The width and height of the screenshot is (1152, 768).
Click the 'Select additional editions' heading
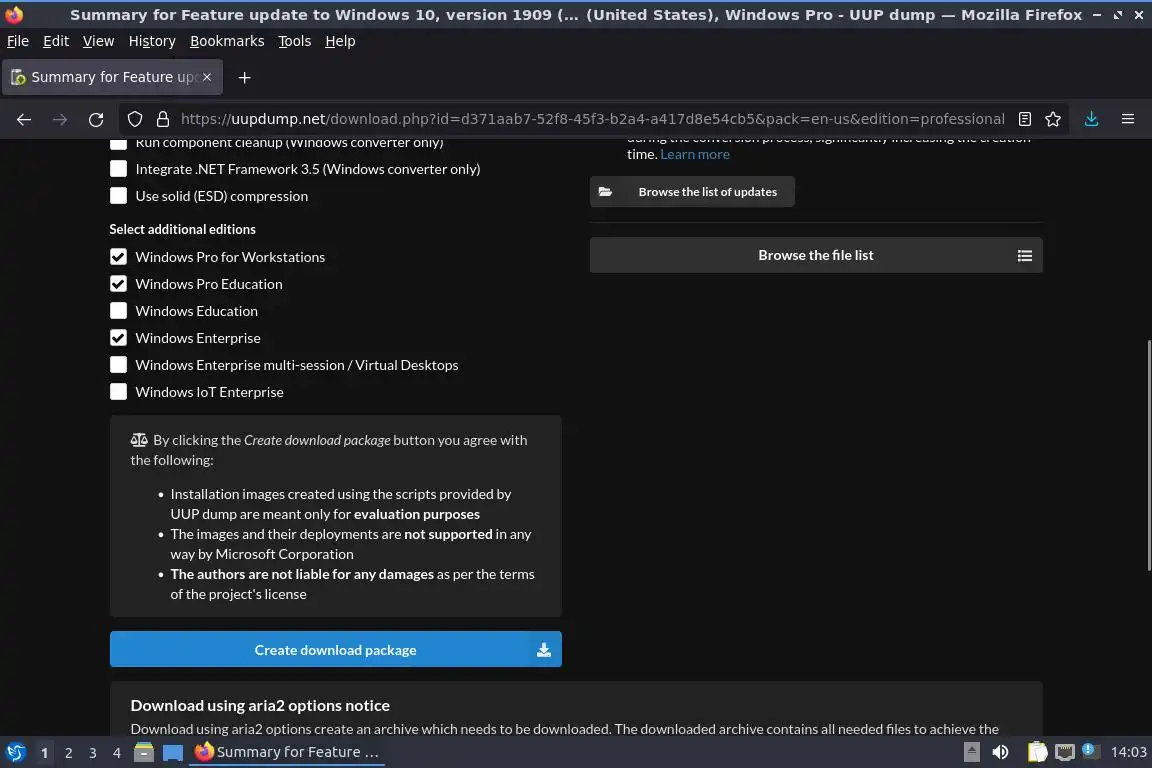pos(182,229)
